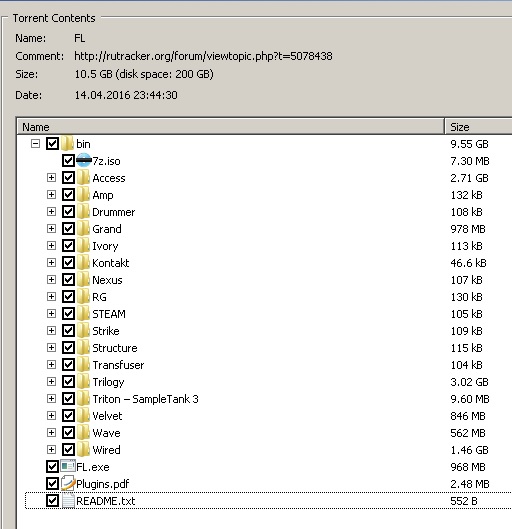Click the Drummer folder icon
Image resolution: width=512 pixels, height=529 pixels.
click(x=83, y=212)
